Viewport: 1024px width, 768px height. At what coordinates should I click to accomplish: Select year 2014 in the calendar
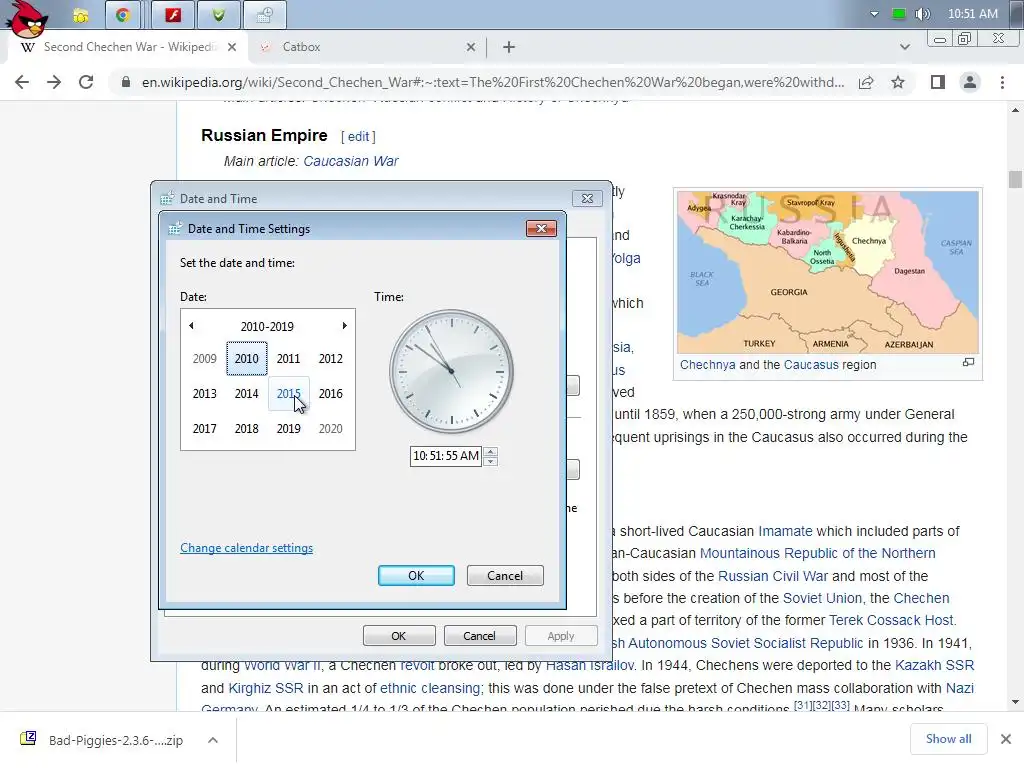click(x=247, y=394)
